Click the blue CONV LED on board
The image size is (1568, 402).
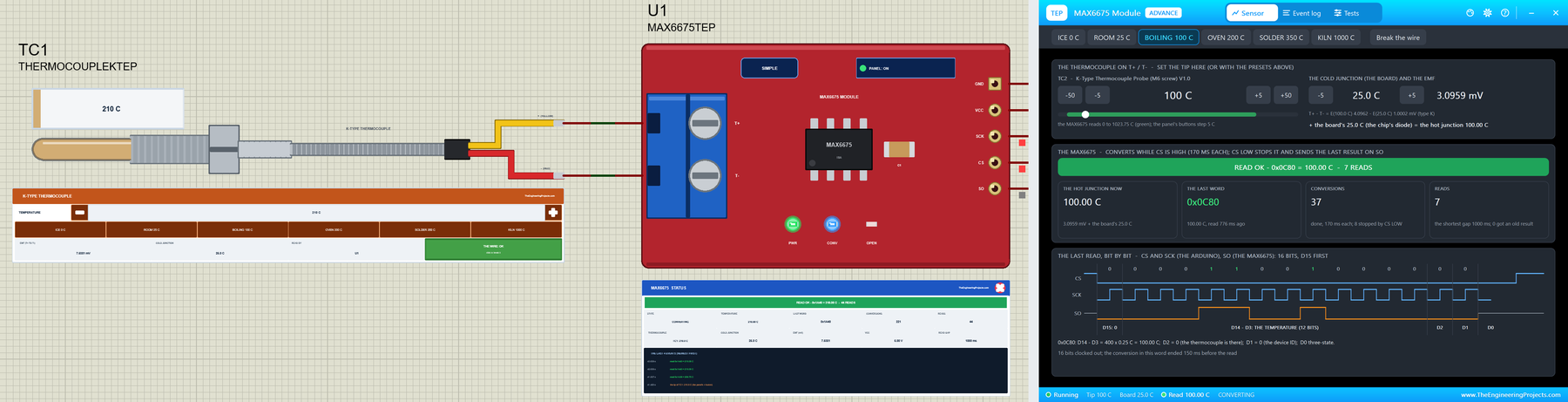coord(832,224)
